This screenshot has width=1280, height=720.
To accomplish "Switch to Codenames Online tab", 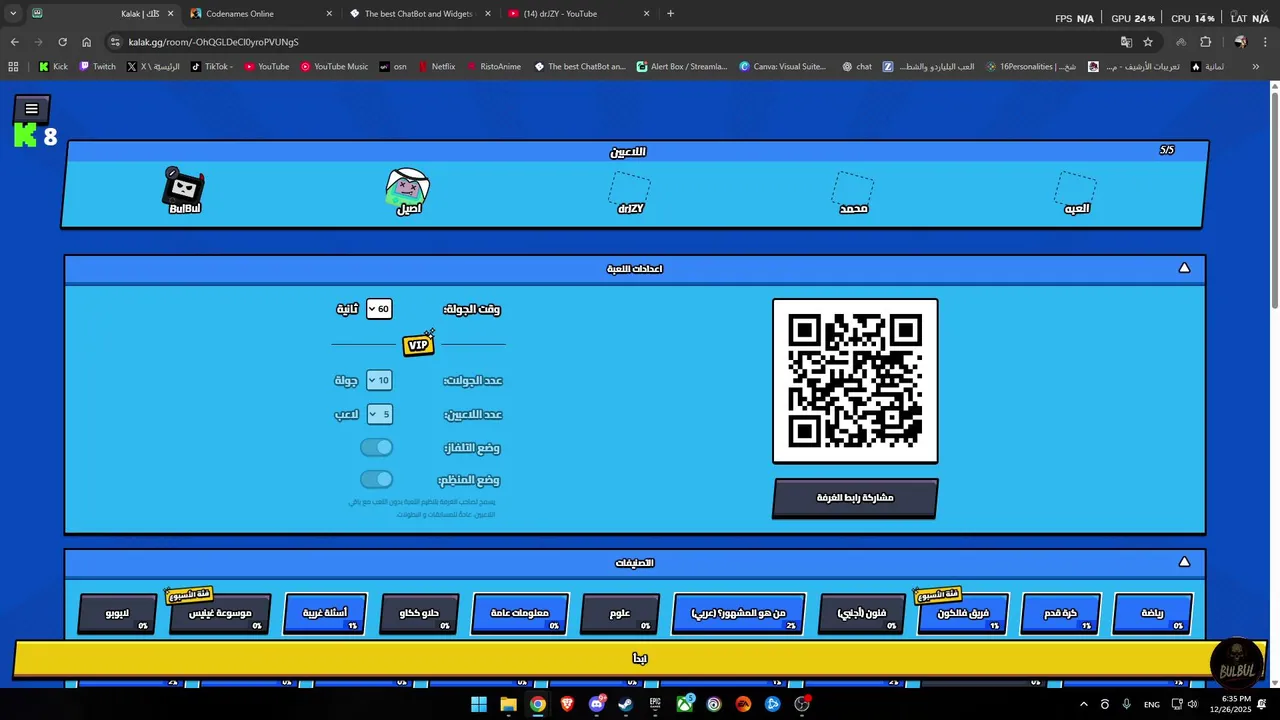I will tap(260, 14).
